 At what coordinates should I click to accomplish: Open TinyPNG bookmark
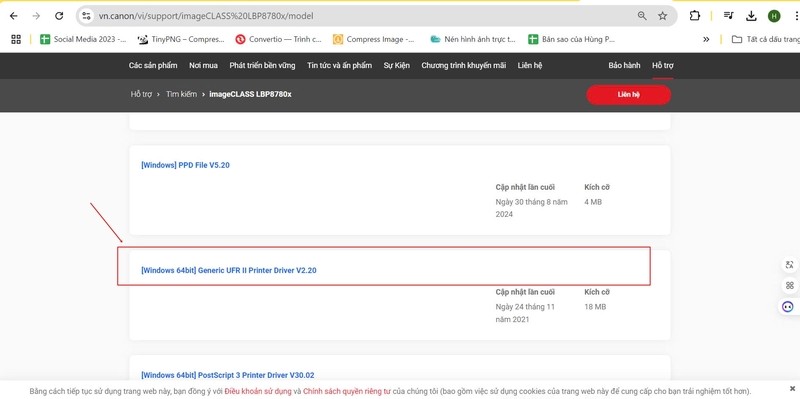coord(181,39)
